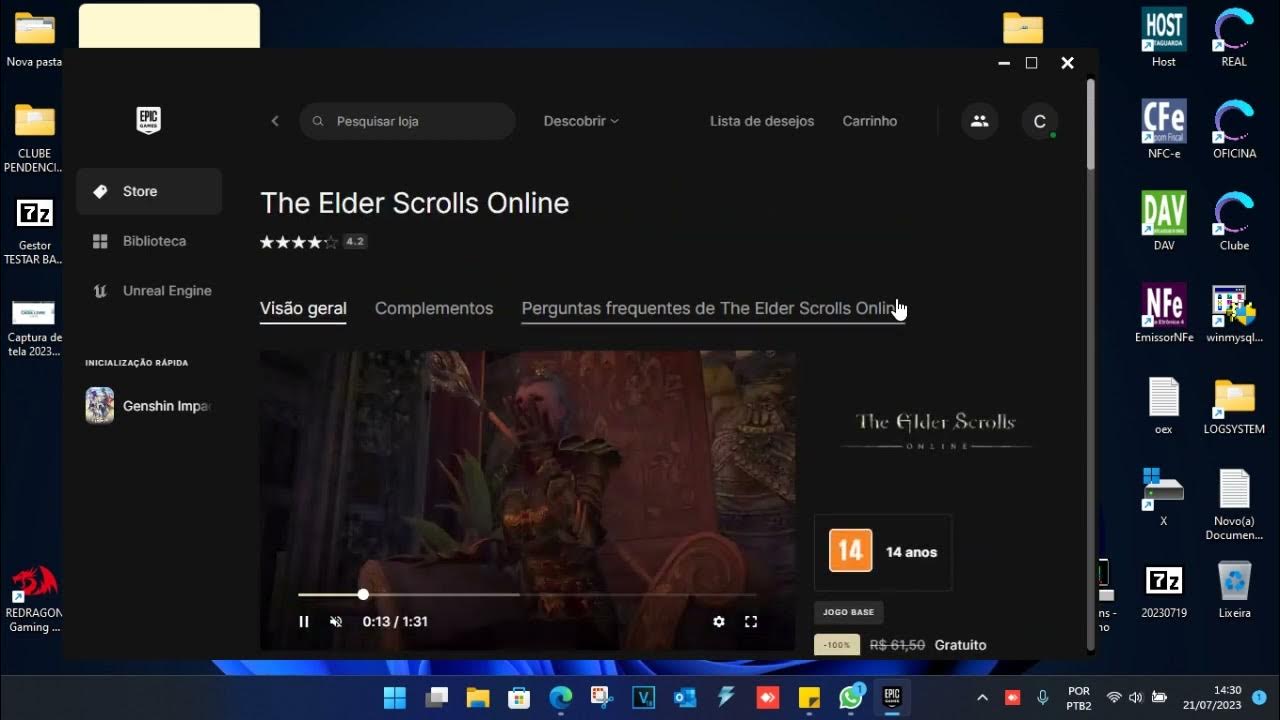Select the OFICINA desktop shortcut
Viewport: 1280px width, 720px height.
1234,129
